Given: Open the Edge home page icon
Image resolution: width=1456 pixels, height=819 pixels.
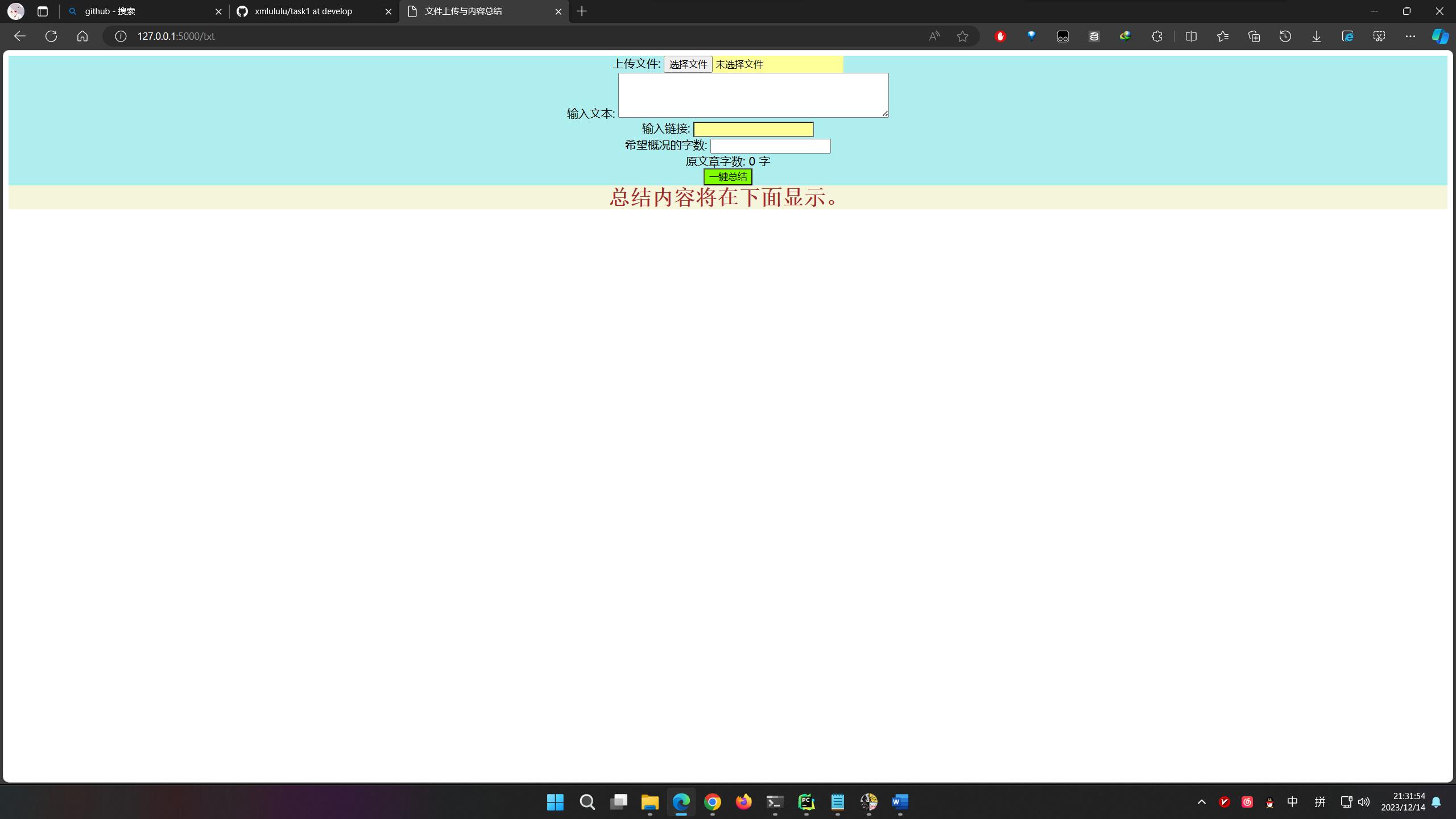Looking at the screenshot, I should [82, 36].
